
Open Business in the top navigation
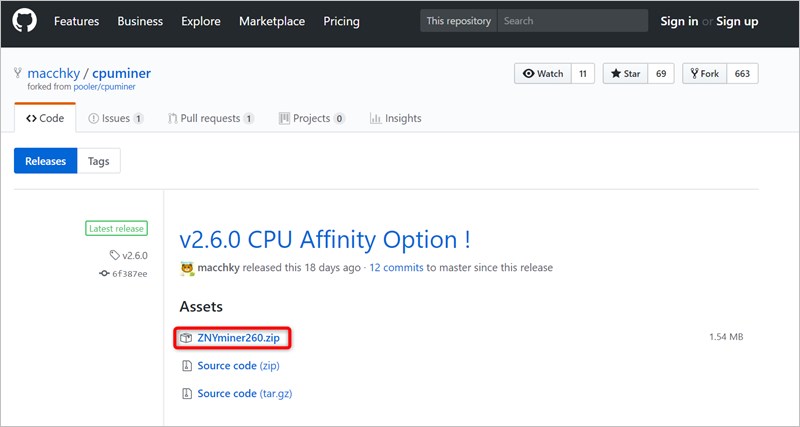point(140,21)
